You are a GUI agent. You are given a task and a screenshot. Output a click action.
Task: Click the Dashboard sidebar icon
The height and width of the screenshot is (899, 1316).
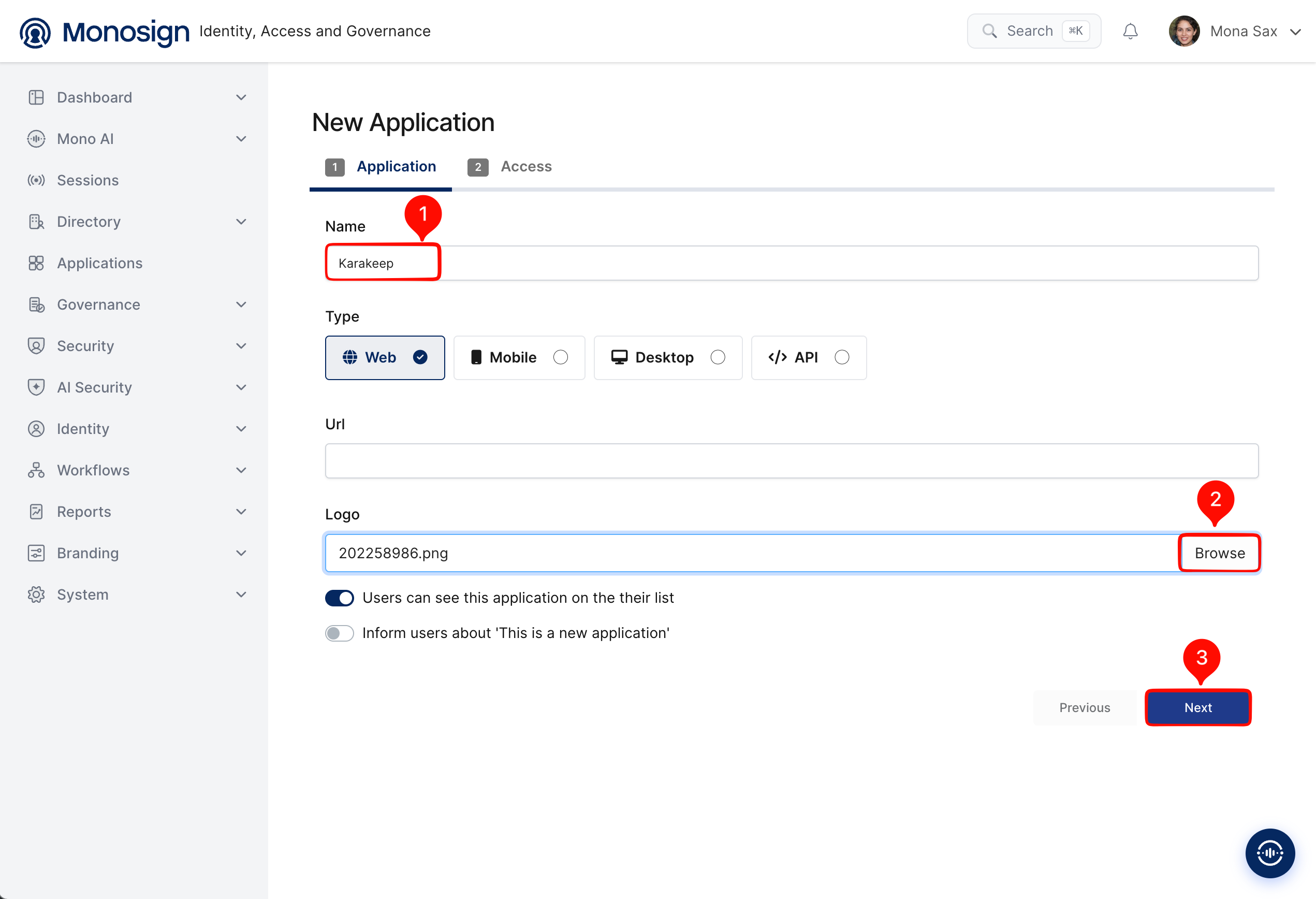36,97
